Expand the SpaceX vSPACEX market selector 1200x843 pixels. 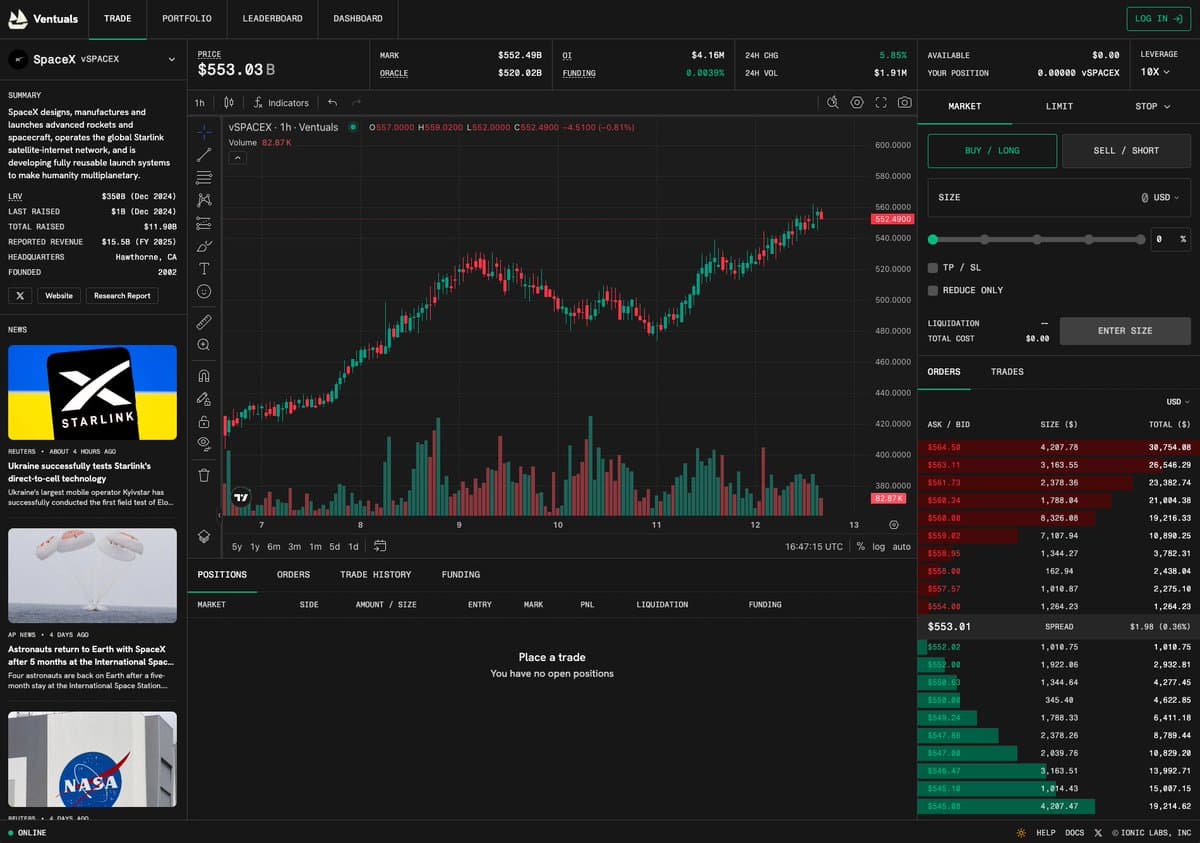pos(92,59)
